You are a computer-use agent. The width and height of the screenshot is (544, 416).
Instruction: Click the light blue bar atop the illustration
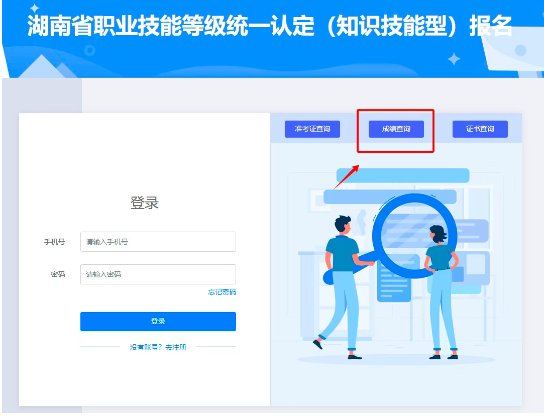pos(403,175)
